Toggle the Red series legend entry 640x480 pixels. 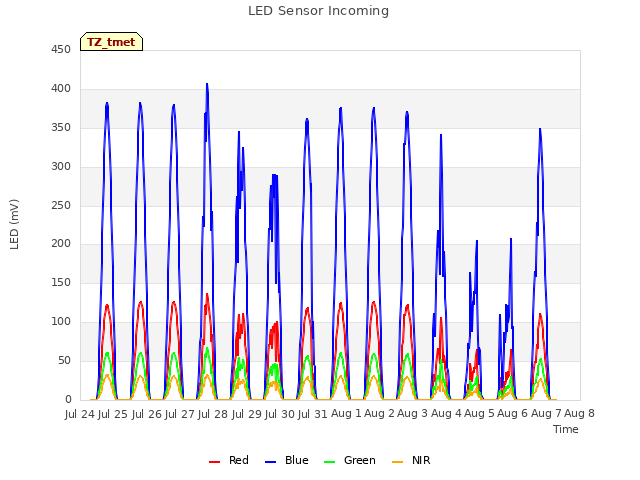229,460
